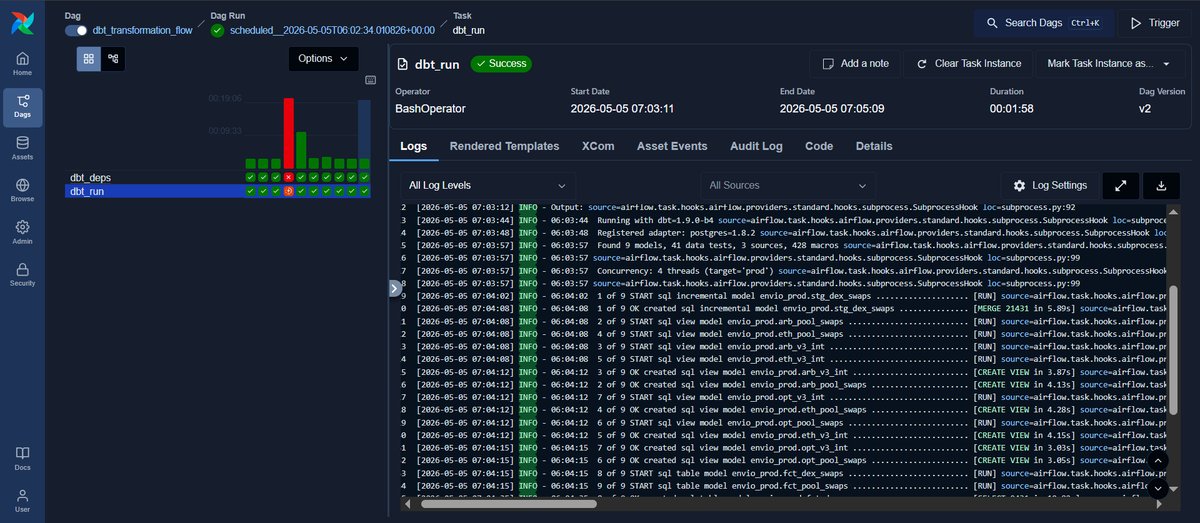Download the task logs
The height and width of the screenshot is (523, 1200).
(1161, 186)
